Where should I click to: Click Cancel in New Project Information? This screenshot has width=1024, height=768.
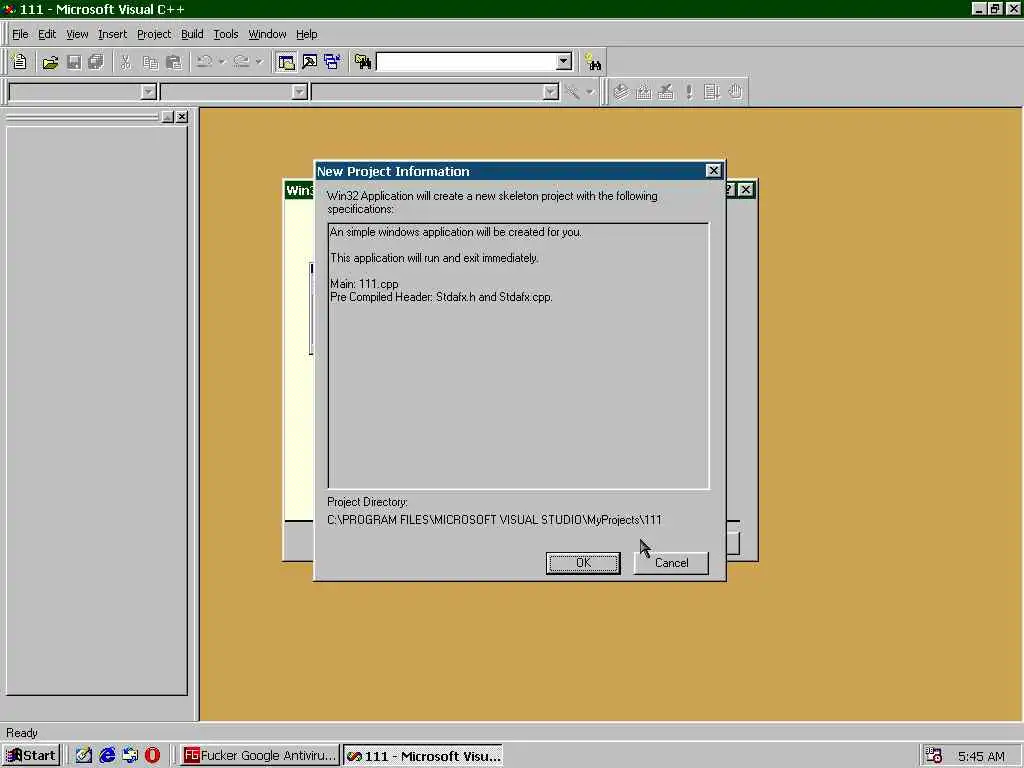point(671,563)
